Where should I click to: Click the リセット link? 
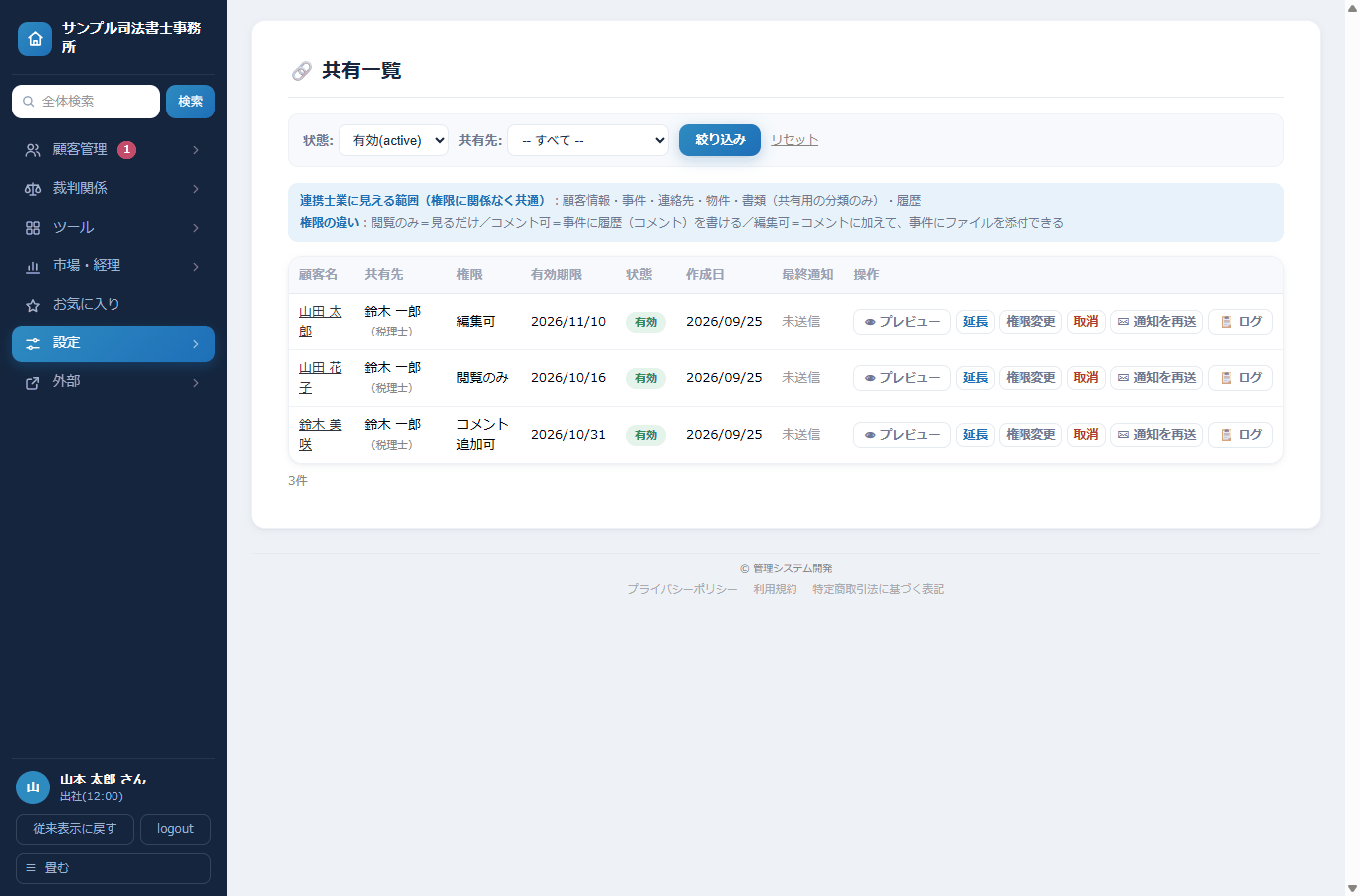[x=794, y=140]
